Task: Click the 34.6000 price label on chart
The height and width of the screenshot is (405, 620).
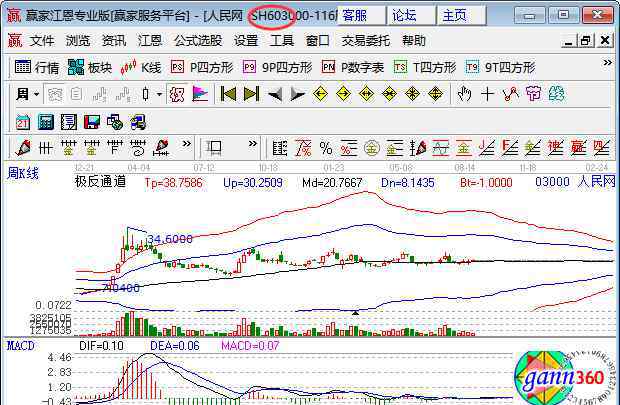Action: point(170,239)
